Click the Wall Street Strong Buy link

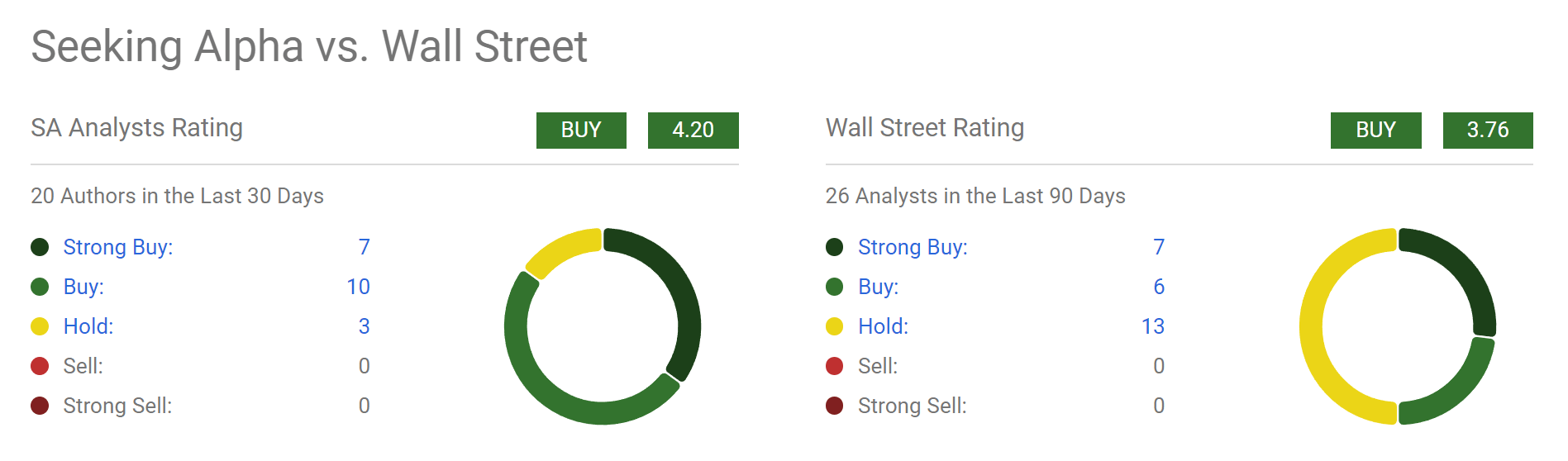(913, 247)
